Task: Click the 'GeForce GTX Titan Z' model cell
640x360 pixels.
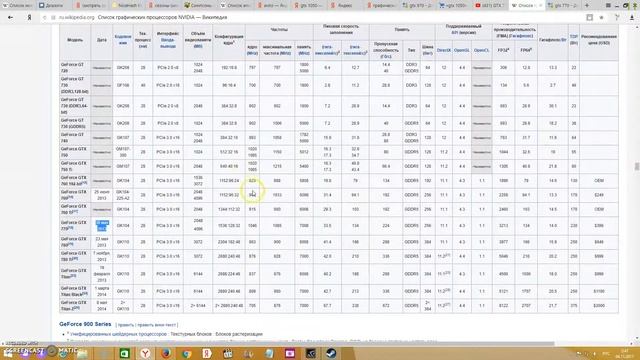Action: 74,305
